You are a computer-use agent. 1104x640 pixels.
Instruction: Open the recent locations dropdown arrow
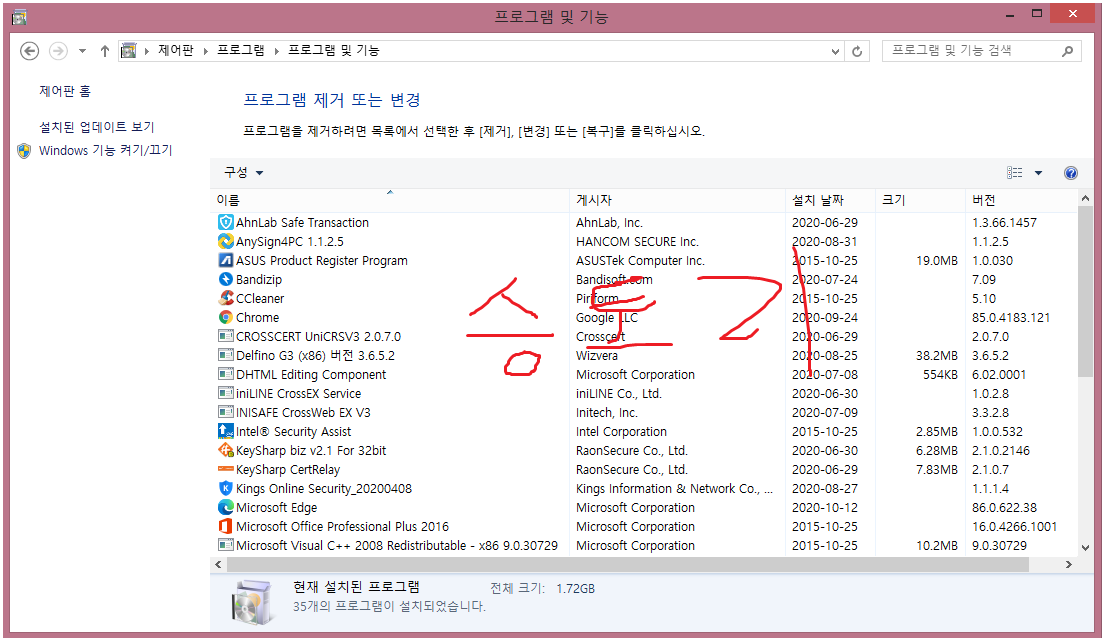tap(82, 51)
